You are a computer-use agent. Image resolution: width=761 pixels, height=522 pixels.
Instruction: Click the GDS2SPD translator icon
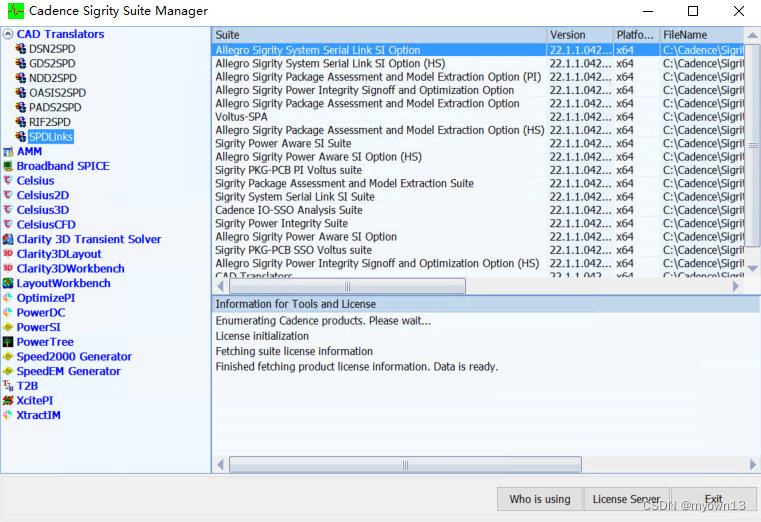click(x=20, y=63)
